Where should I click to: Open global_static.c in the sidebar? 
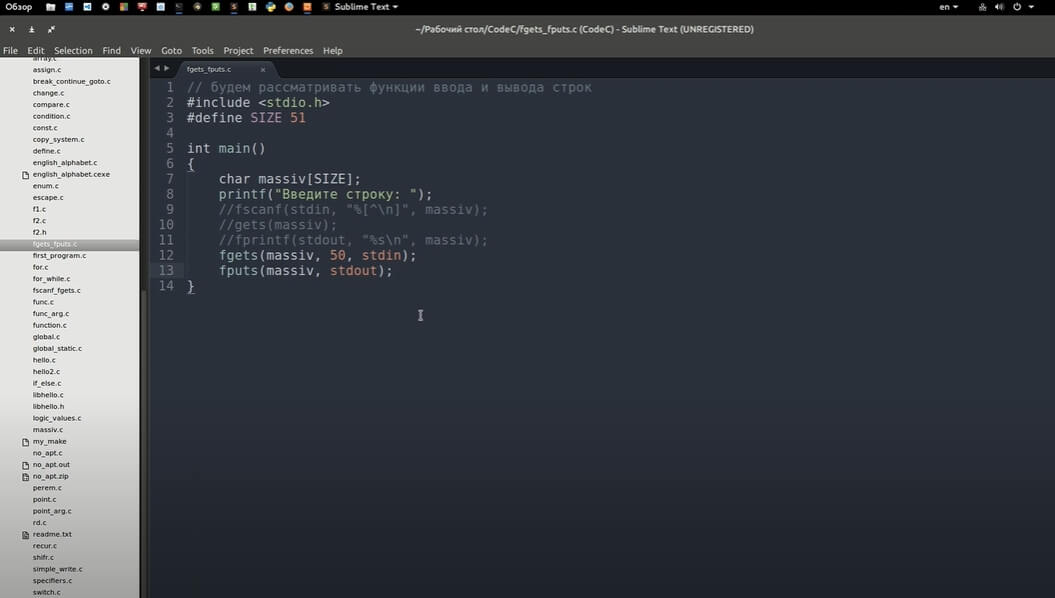click(x=57, y=348)
